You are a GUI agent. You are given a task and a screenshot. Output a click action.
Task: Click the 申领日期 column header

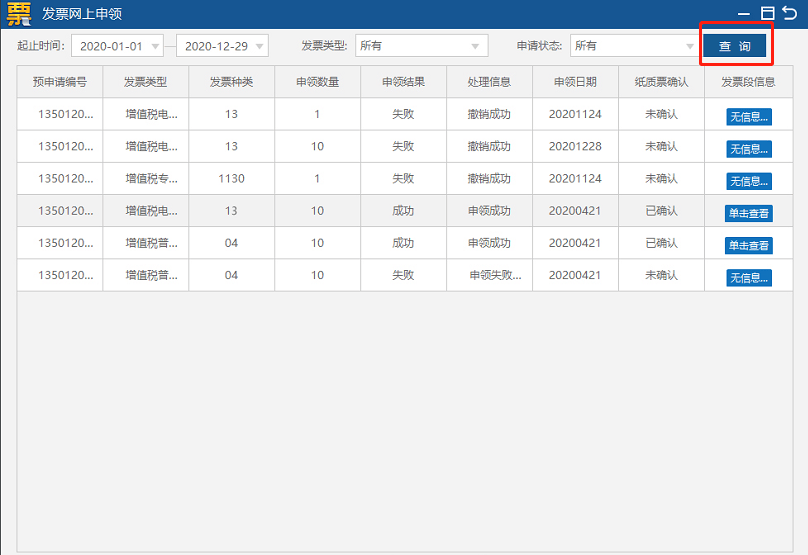(575, 82)
